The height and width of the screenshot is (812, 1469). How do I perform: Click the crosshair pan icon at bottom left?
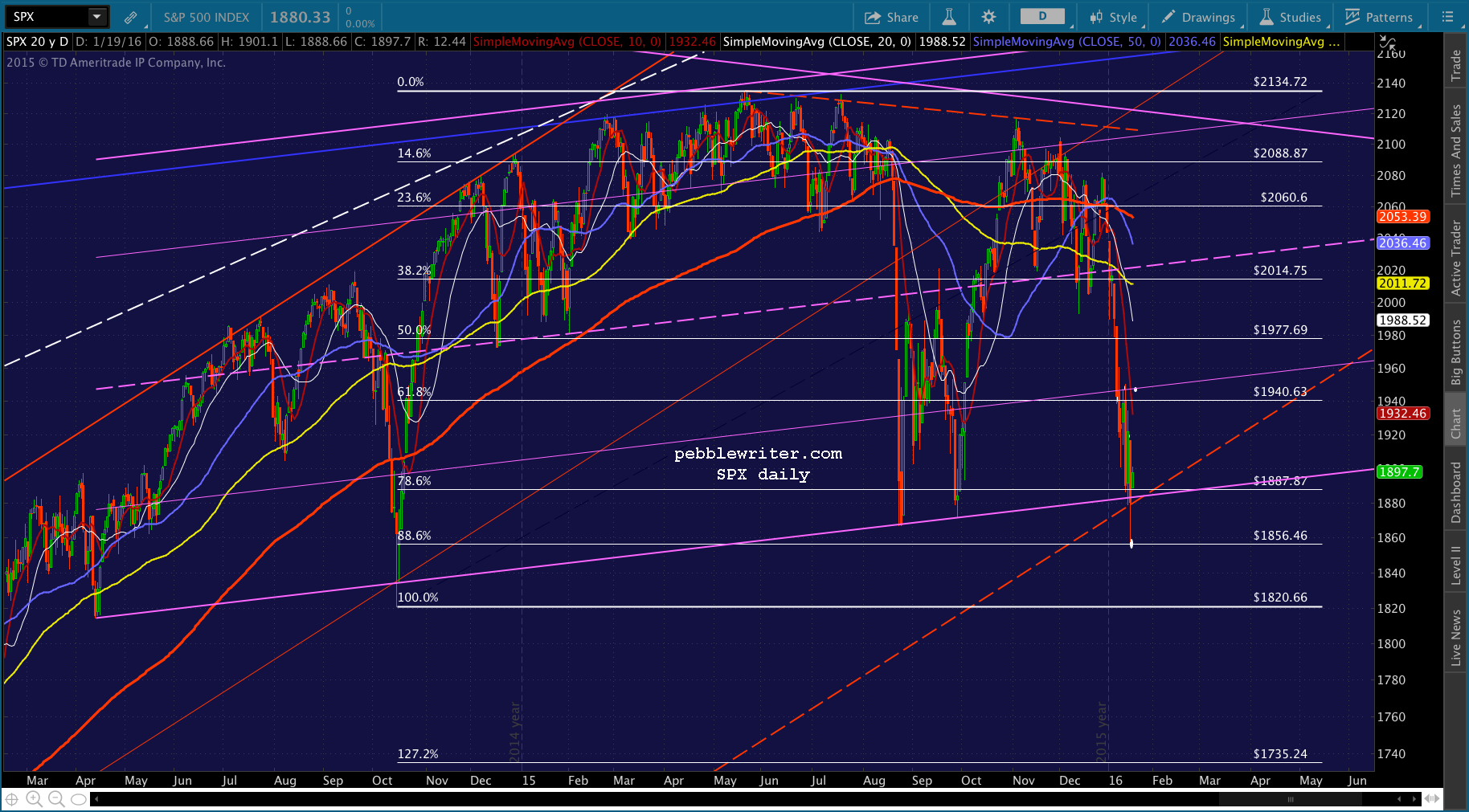[11, 798]
